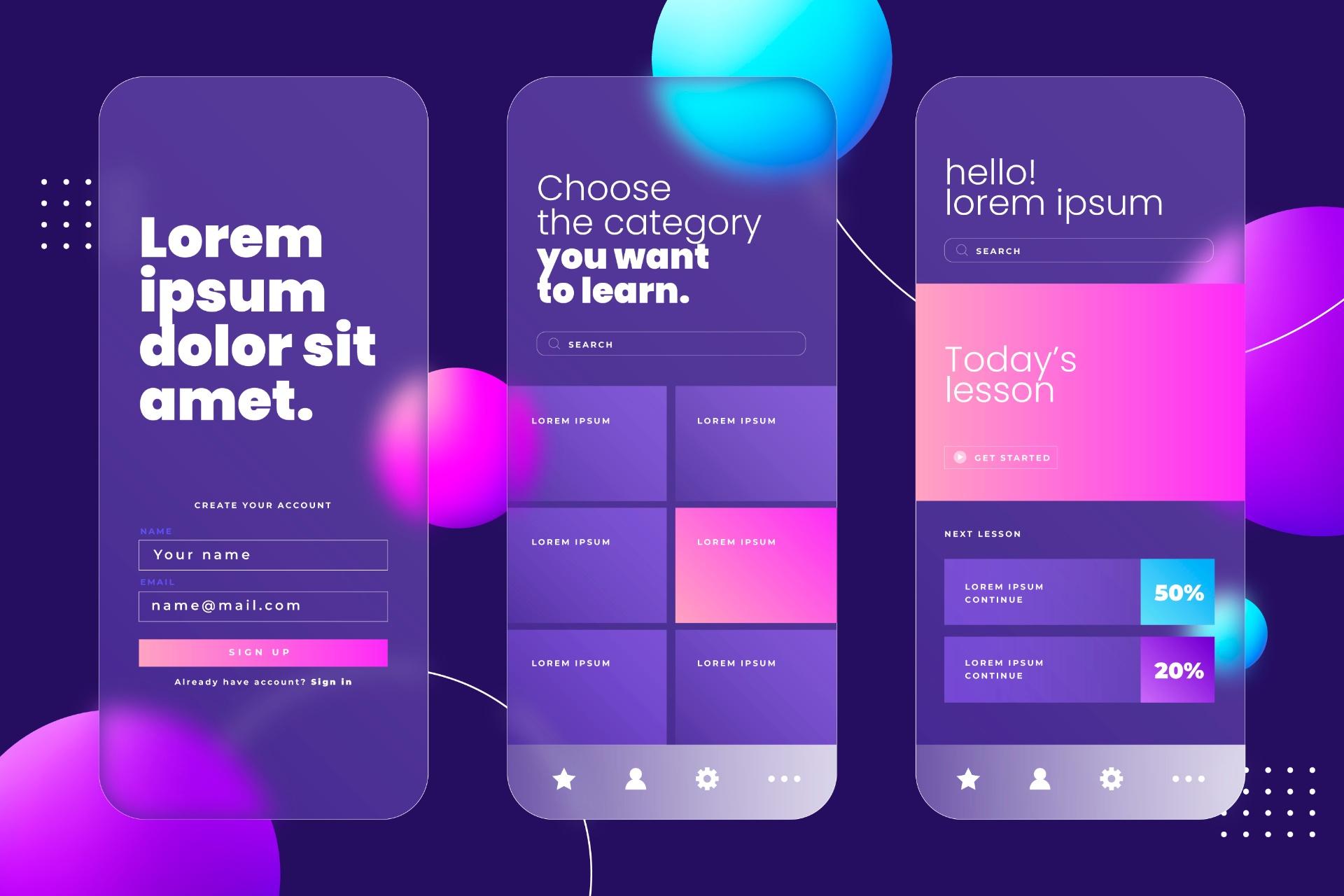
Task: Click the search icon on home screen
Action: coord(958,250)
